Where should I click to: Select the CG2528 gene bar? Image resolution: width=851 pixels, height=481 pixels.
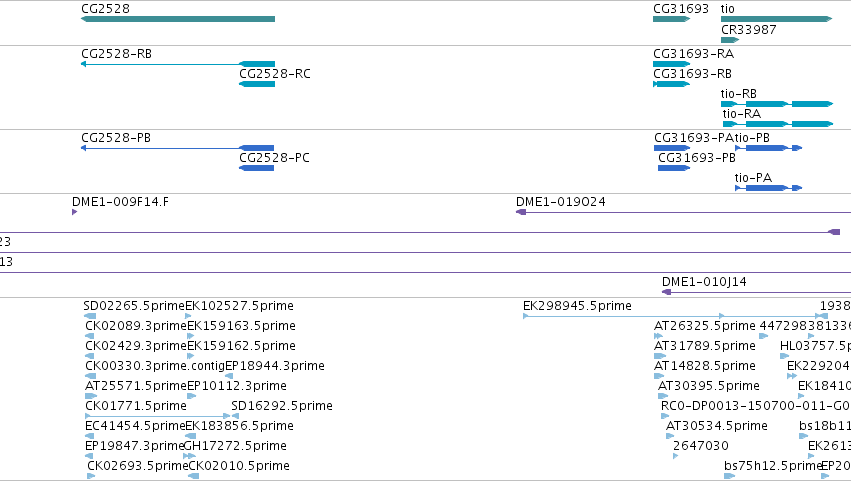point(177,19)
